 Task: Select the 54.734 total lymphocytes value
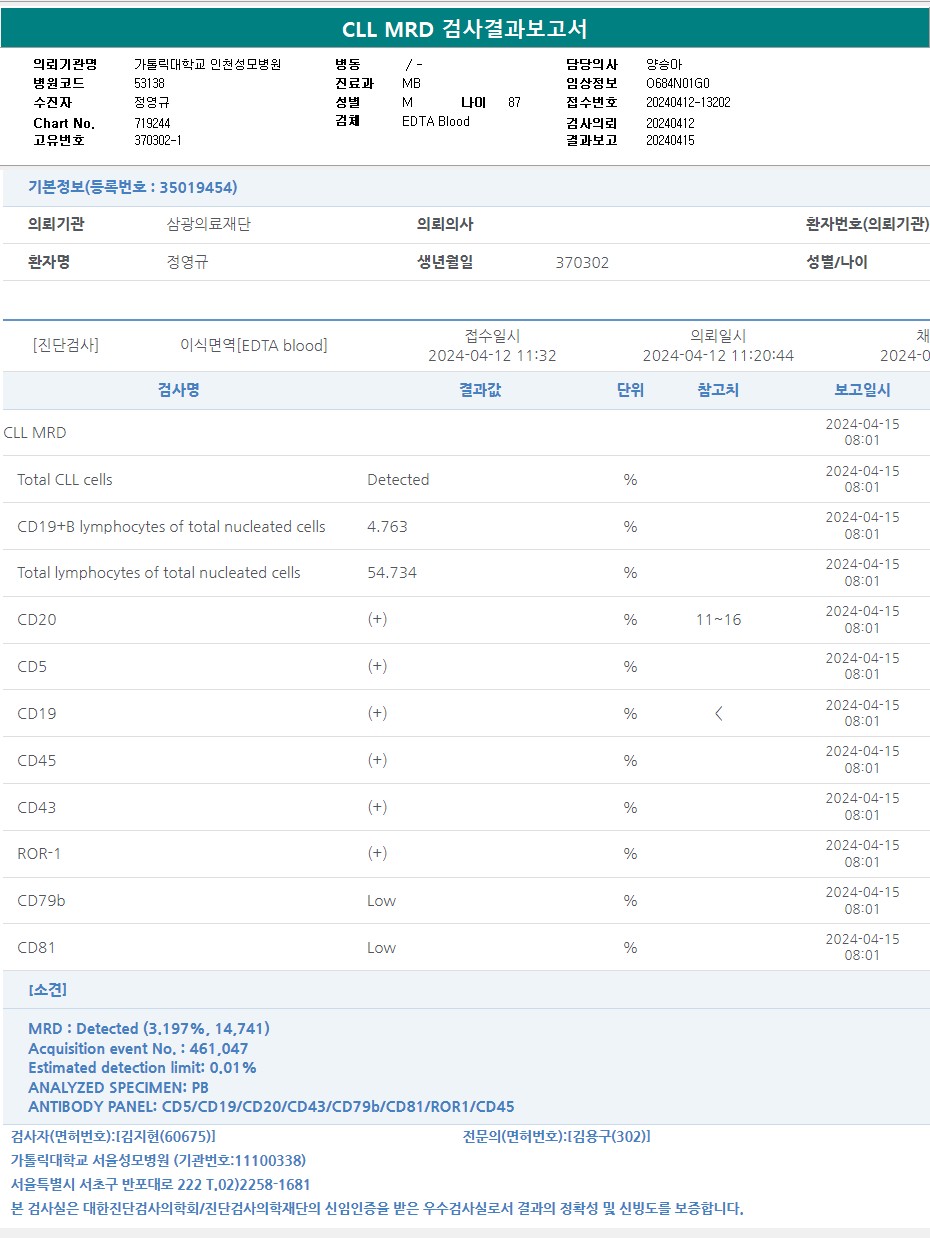click(x=392, y=573)
